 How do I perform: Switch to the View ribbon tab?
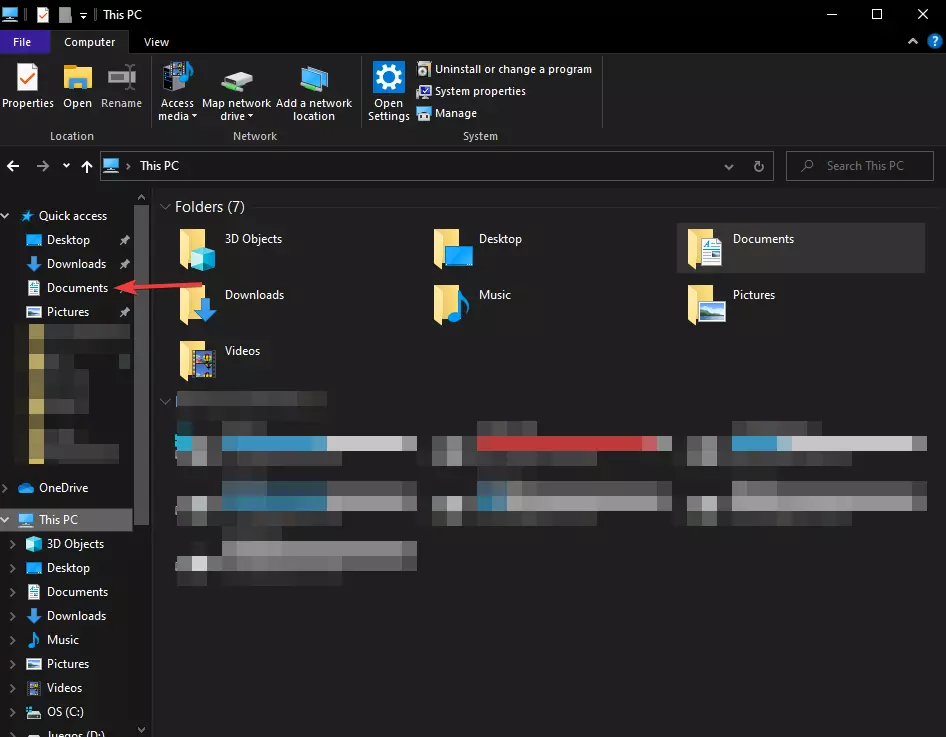[156, 42]
